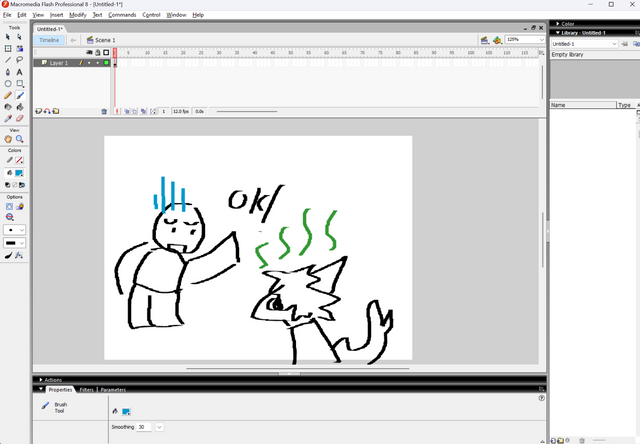The image size is (640, 444).
Task: Toggle Lock All Layers padlock icon
Action: 98,52
